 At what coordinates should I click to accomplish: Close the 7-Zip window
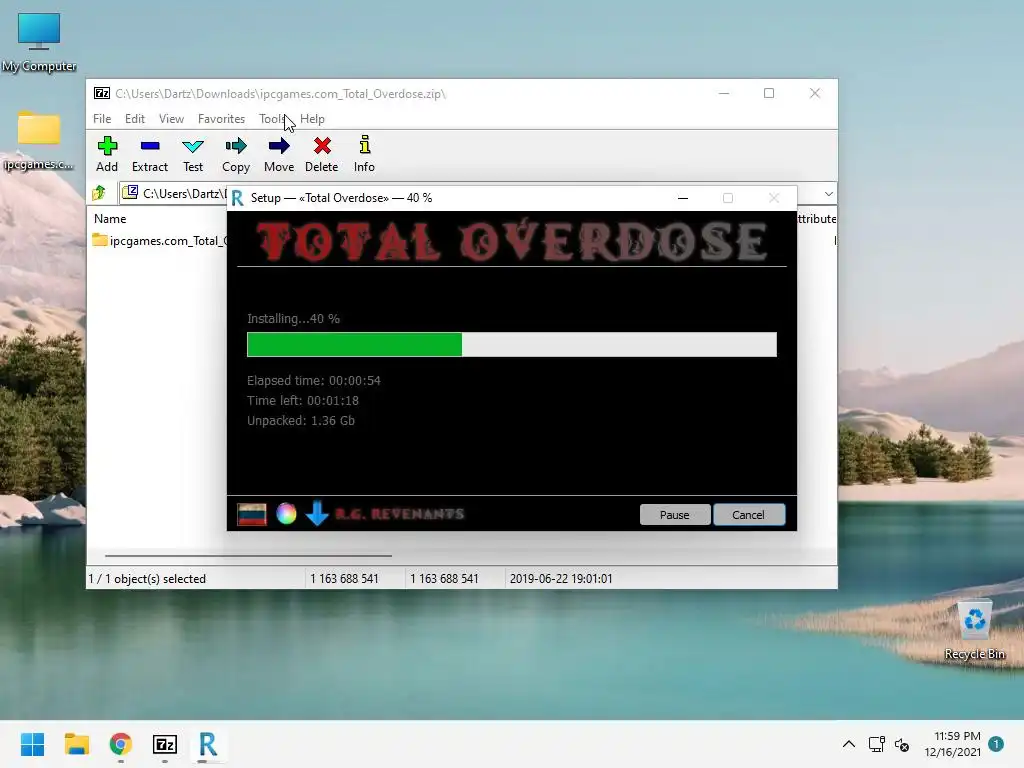814,93
